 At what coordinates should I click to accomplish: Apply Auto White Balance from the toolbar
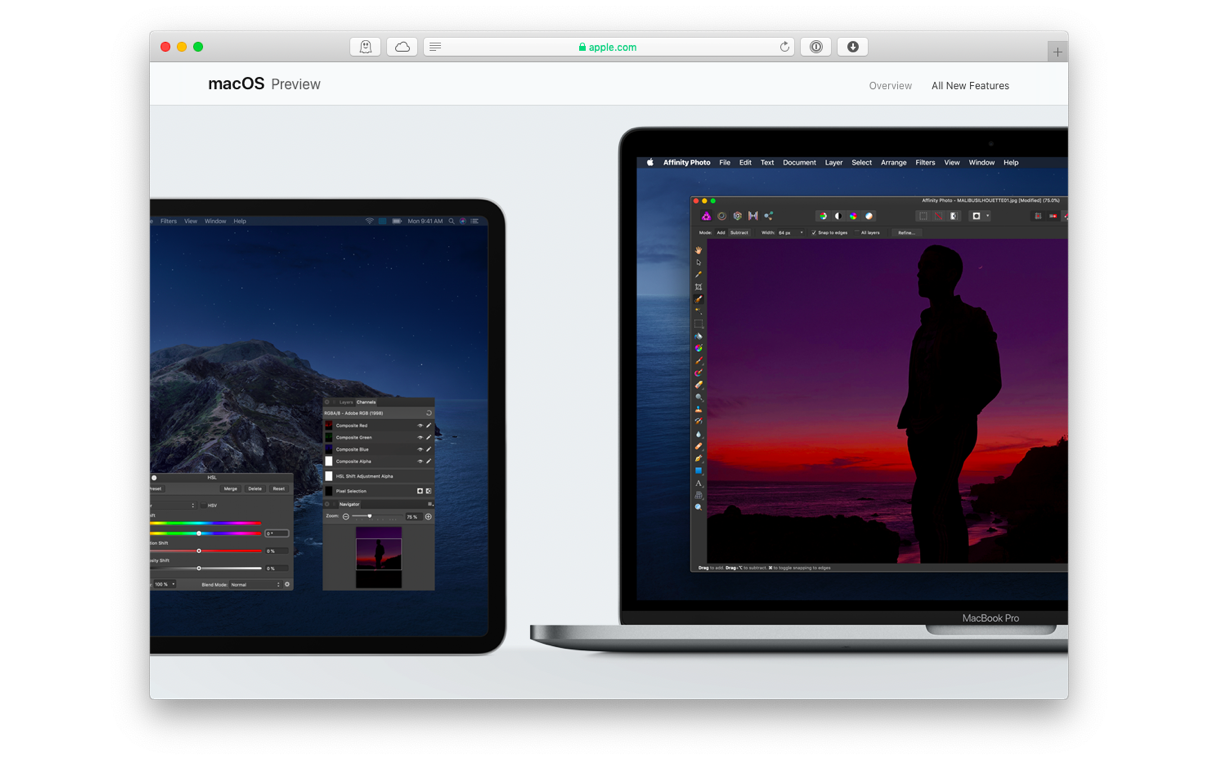point(869,216)
